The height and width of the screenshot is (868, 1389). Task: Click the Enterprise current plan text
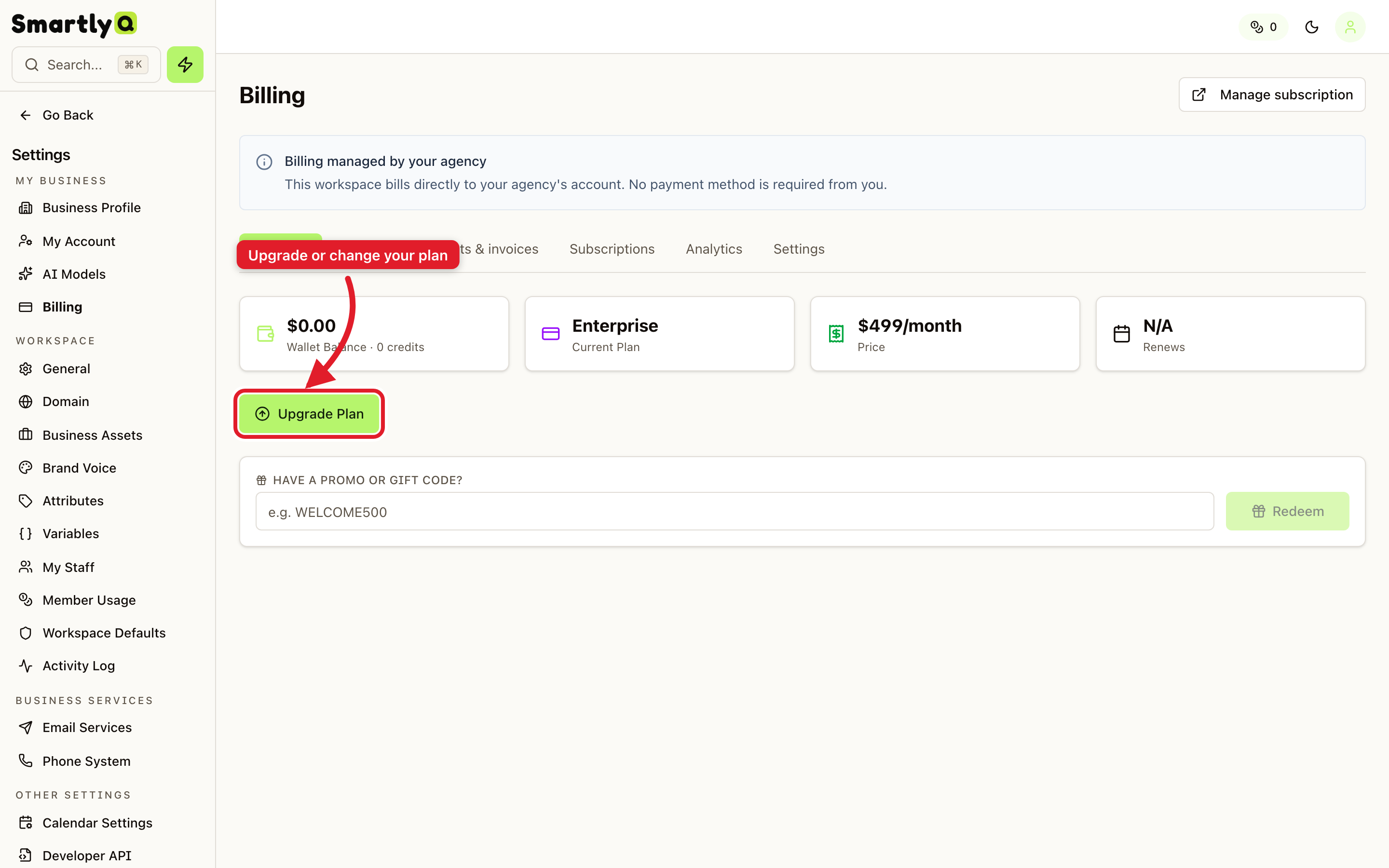coord(615,325)
